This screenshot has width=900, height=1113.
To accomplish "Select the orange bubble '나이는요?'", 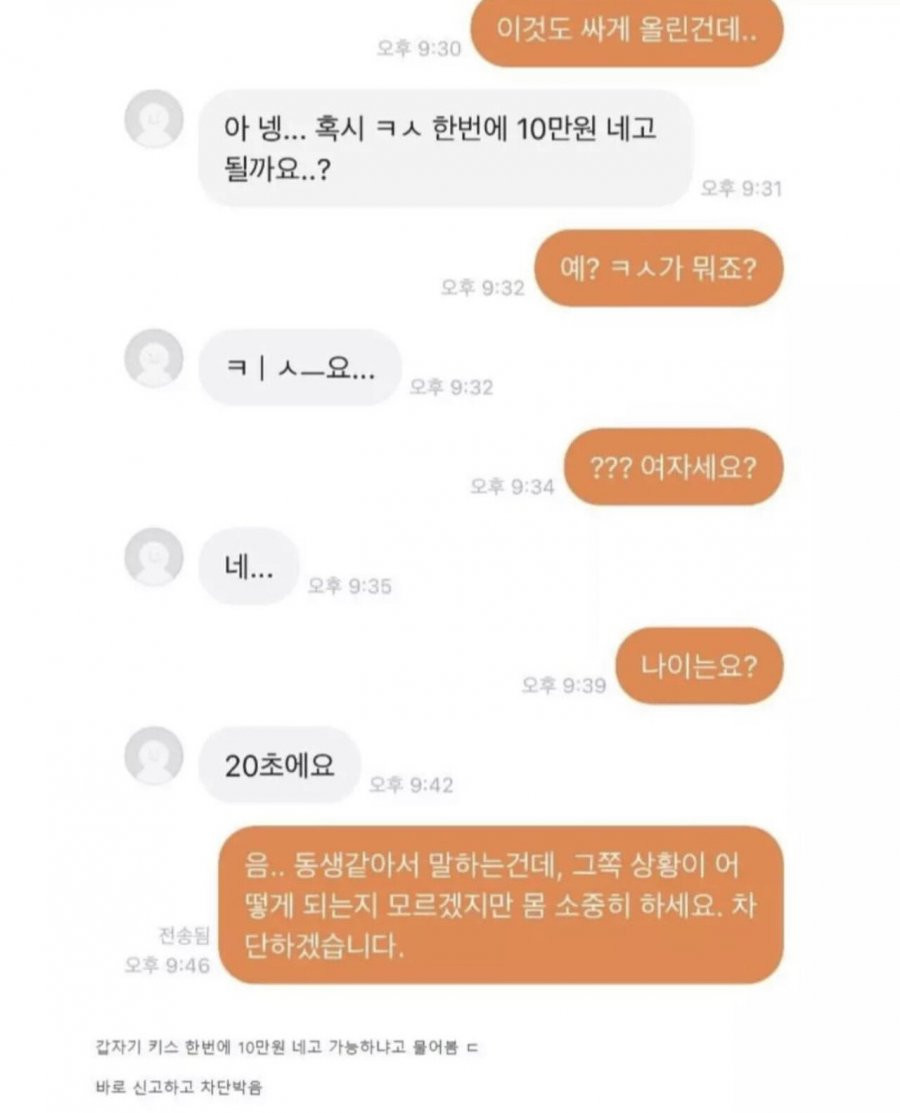I will pyautogui.click(x=699, y=666).
